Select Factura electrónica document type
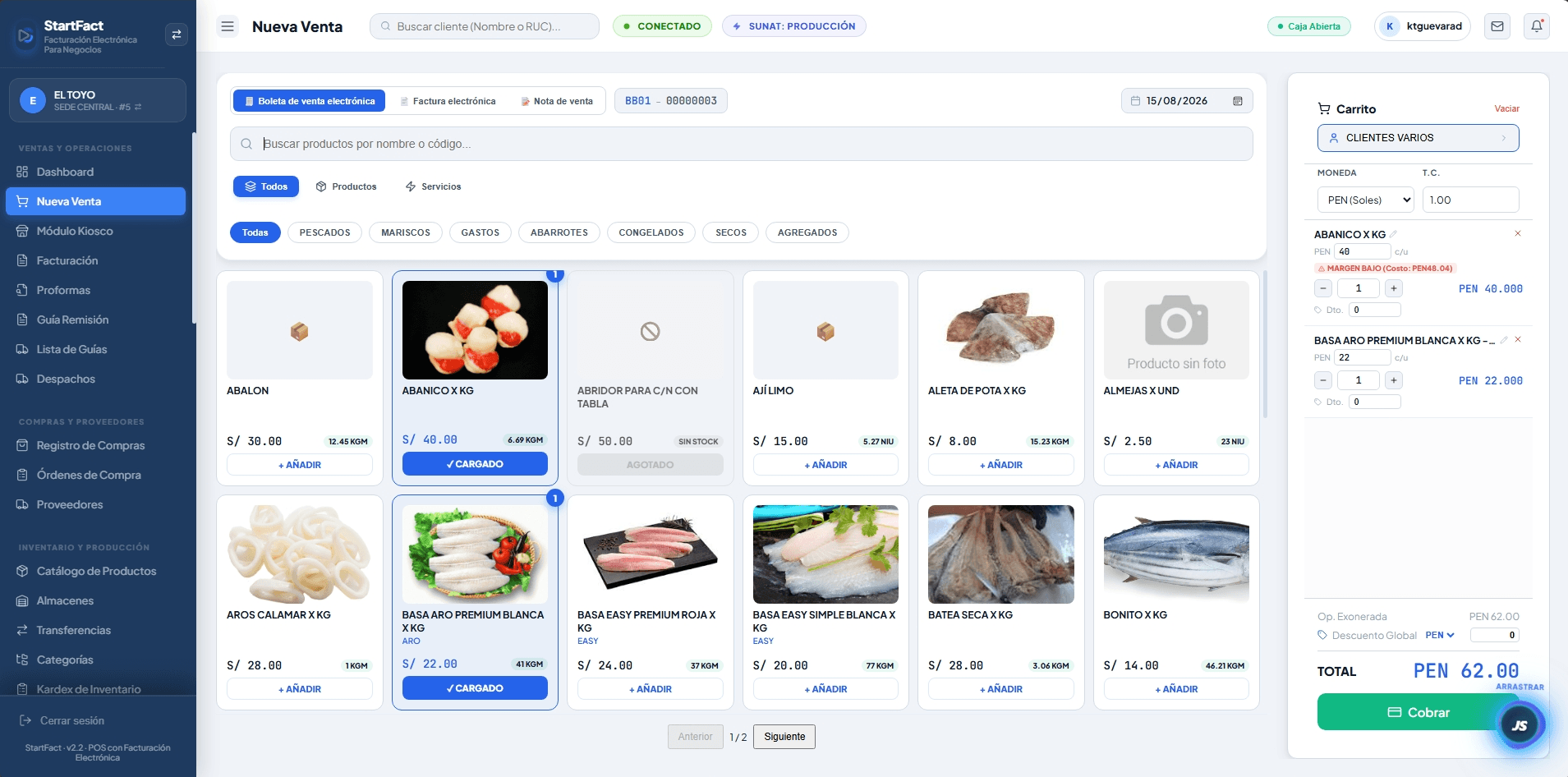 click(x=448, y=101)
